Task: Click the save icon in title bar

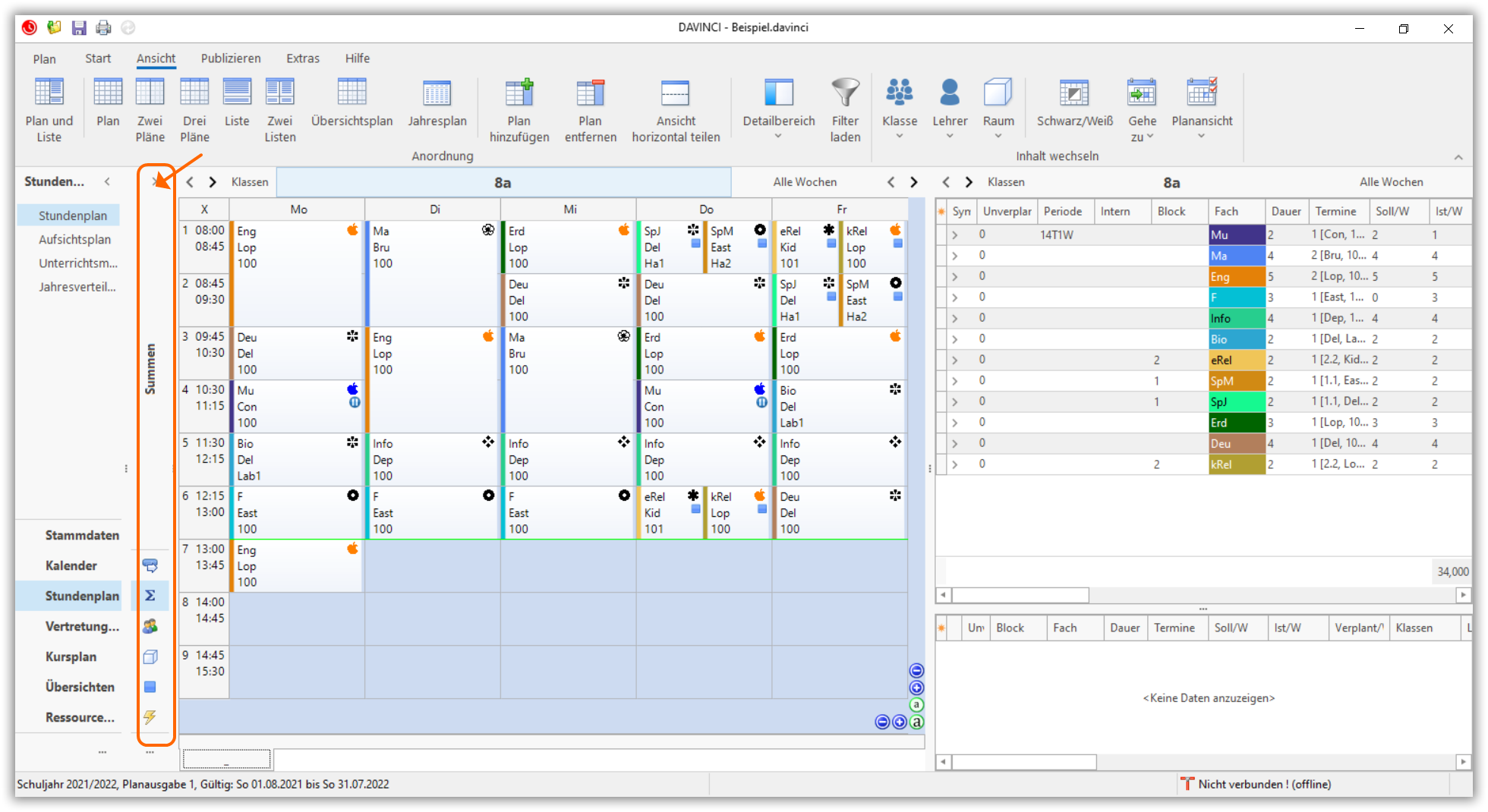Action: (x=79, y=28)
